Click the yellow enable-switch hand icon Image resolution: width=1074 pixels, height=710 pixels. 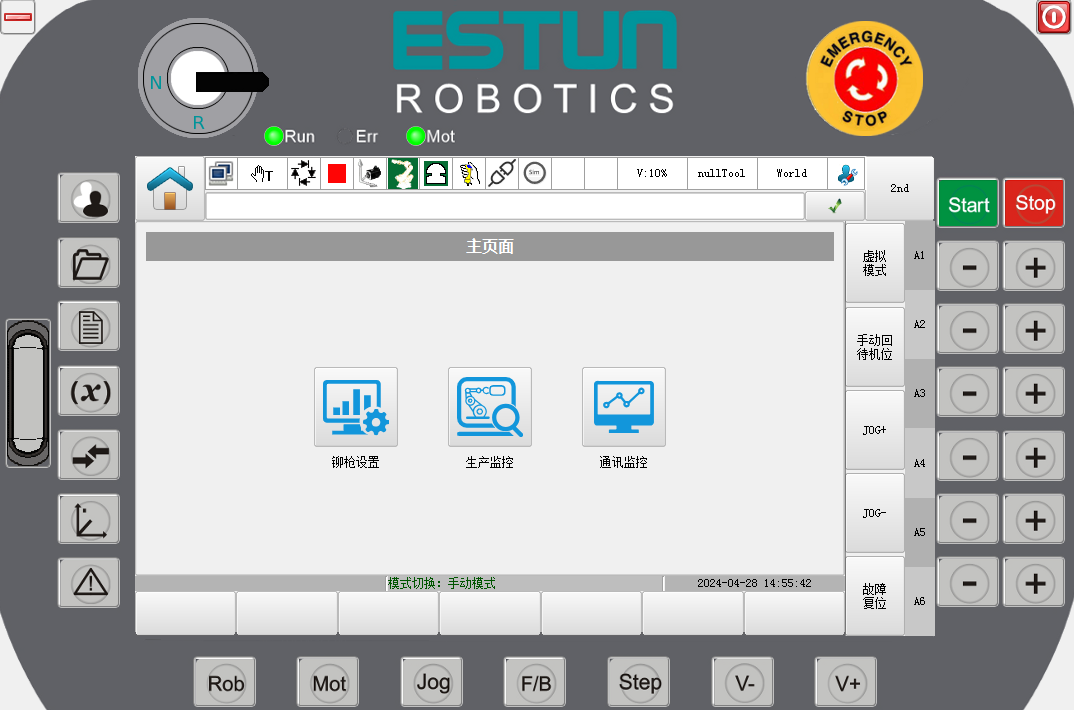pyautogui.click(x=469, y=173)
